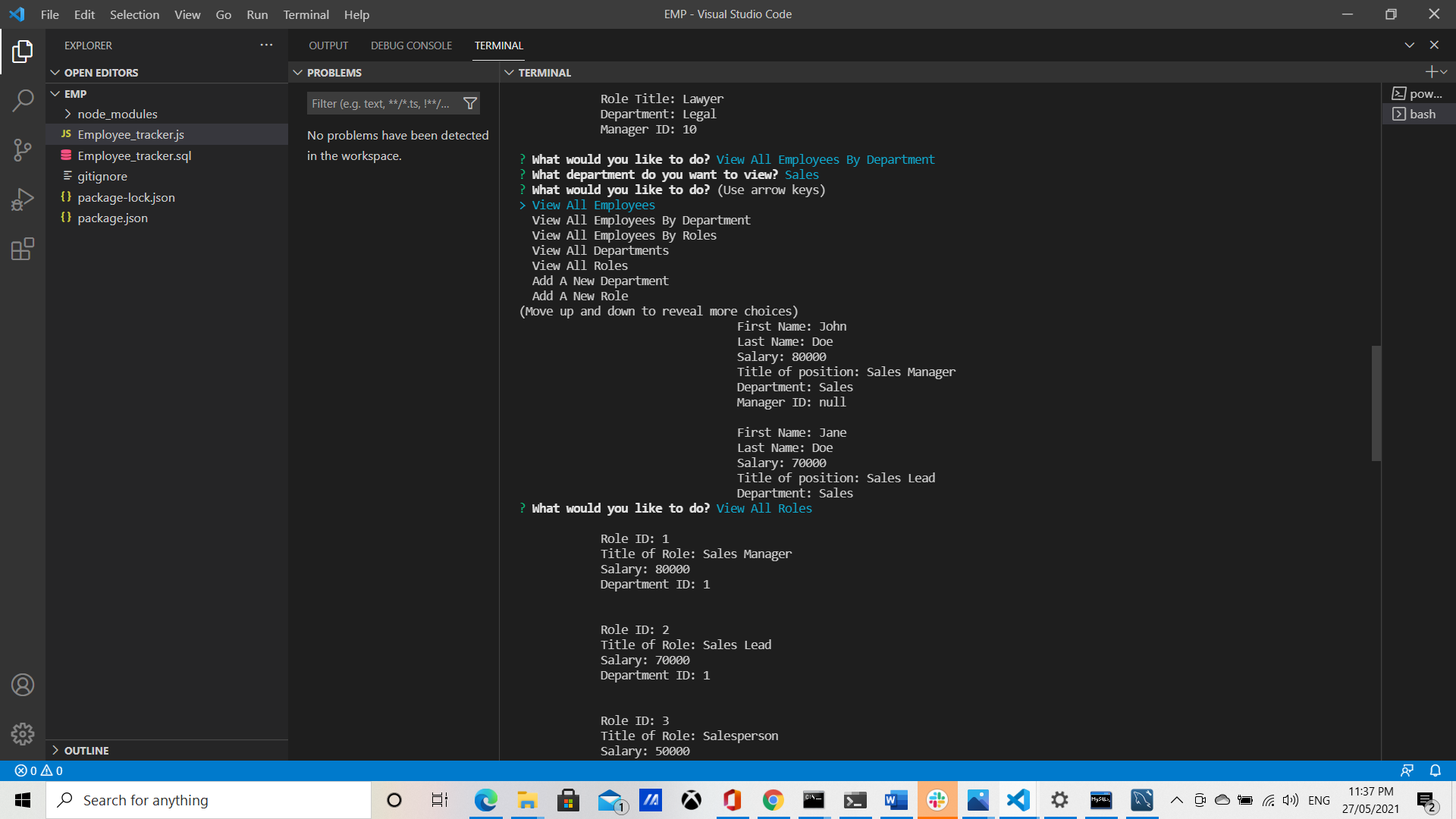Open the Extensions view
The height and width of the screenshot is (819, 1456).
pyautogui.click(x=23, y=249)
